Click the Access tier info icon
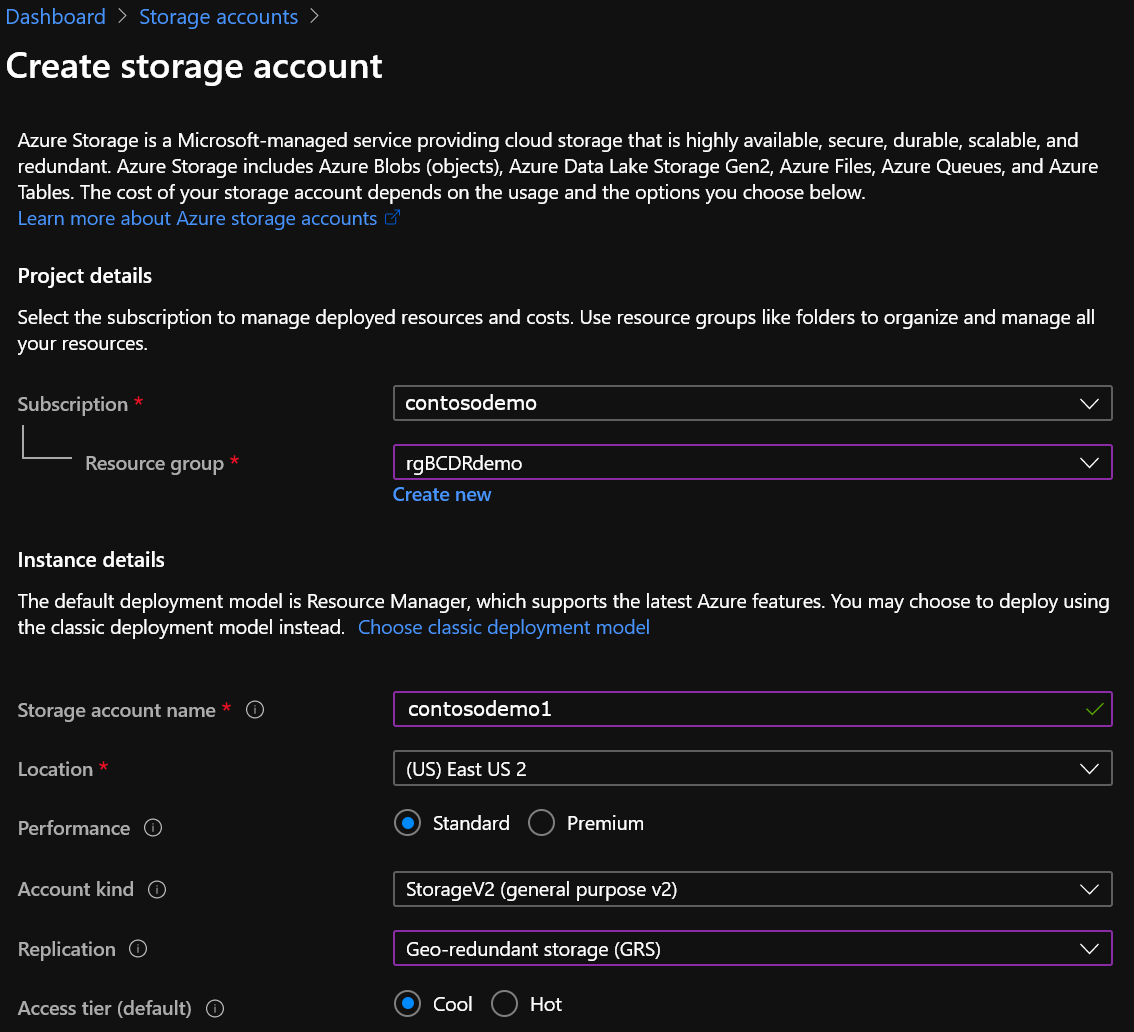This screenshot has height=1032, width=1134. click(214, 1009)
